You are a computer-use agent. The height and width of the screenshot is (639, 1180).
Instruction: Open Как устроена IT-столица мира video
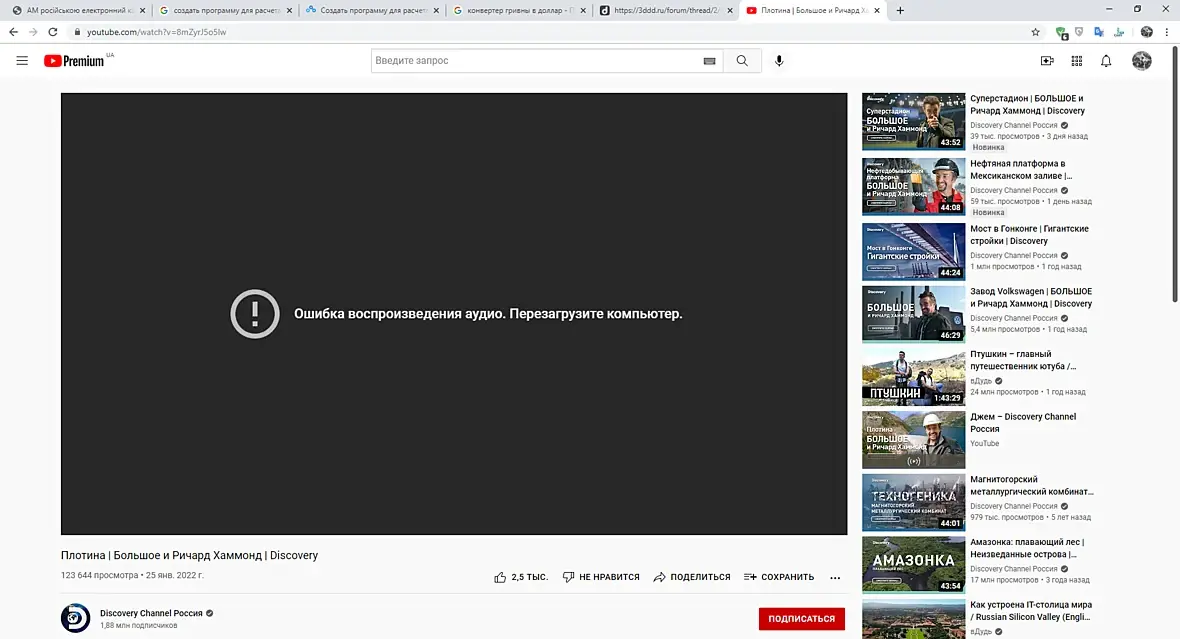pos(1030,610)
